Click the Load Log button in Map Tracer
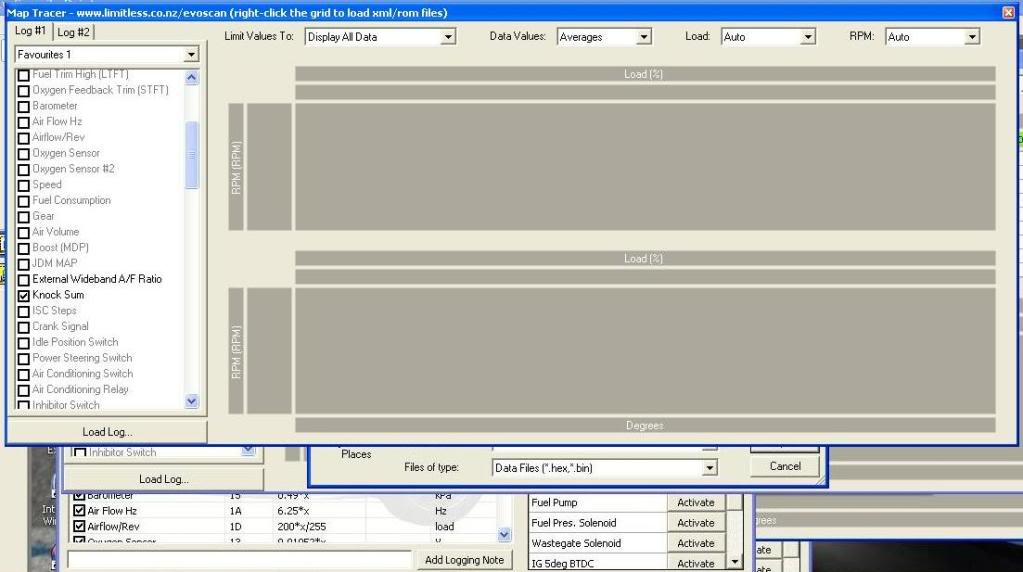The height and width of the screenshot is (572, 1023). (107, 432)
